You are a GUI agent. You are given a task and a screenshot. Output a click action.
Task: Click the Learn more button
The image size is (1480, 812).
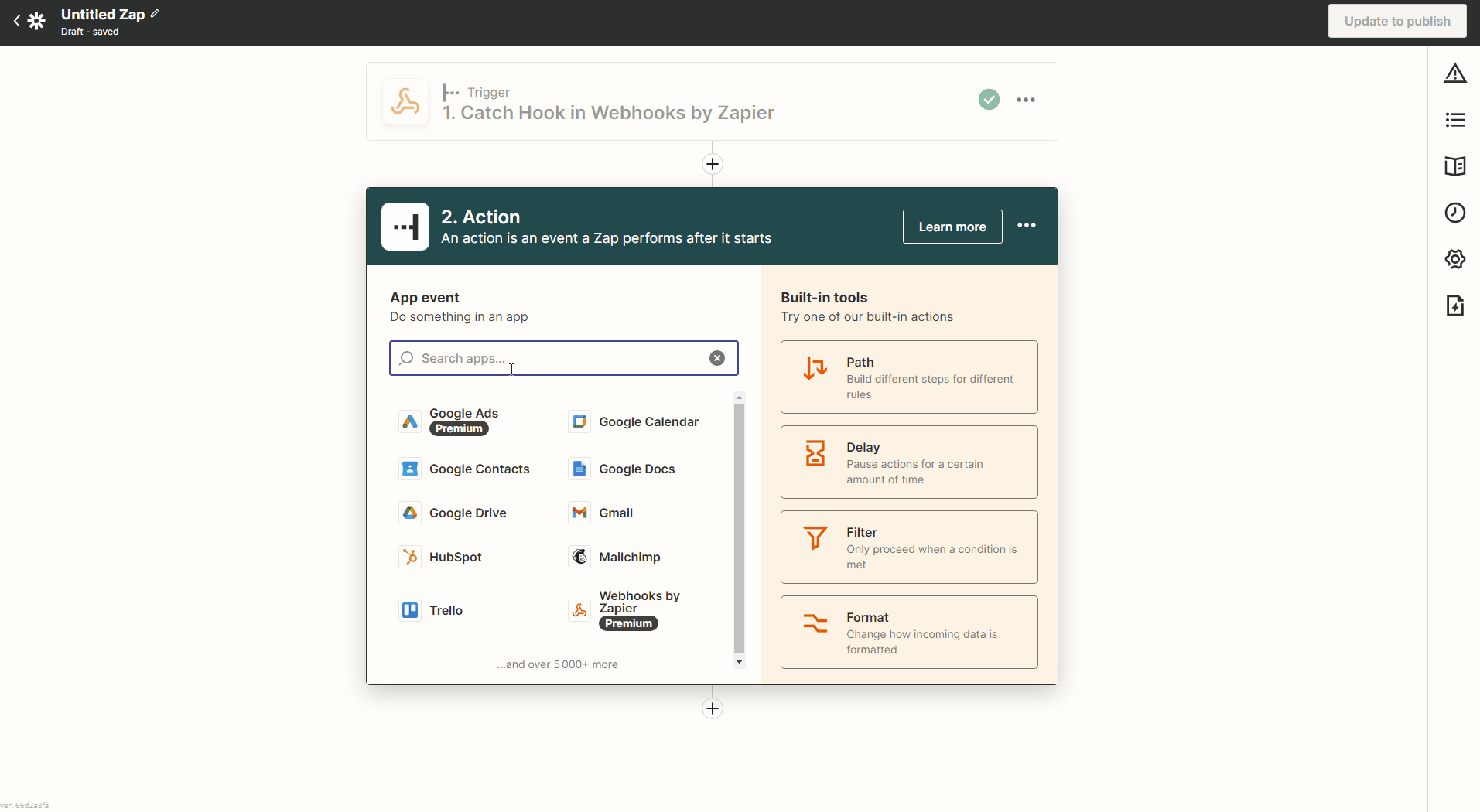tap(952, 227)
